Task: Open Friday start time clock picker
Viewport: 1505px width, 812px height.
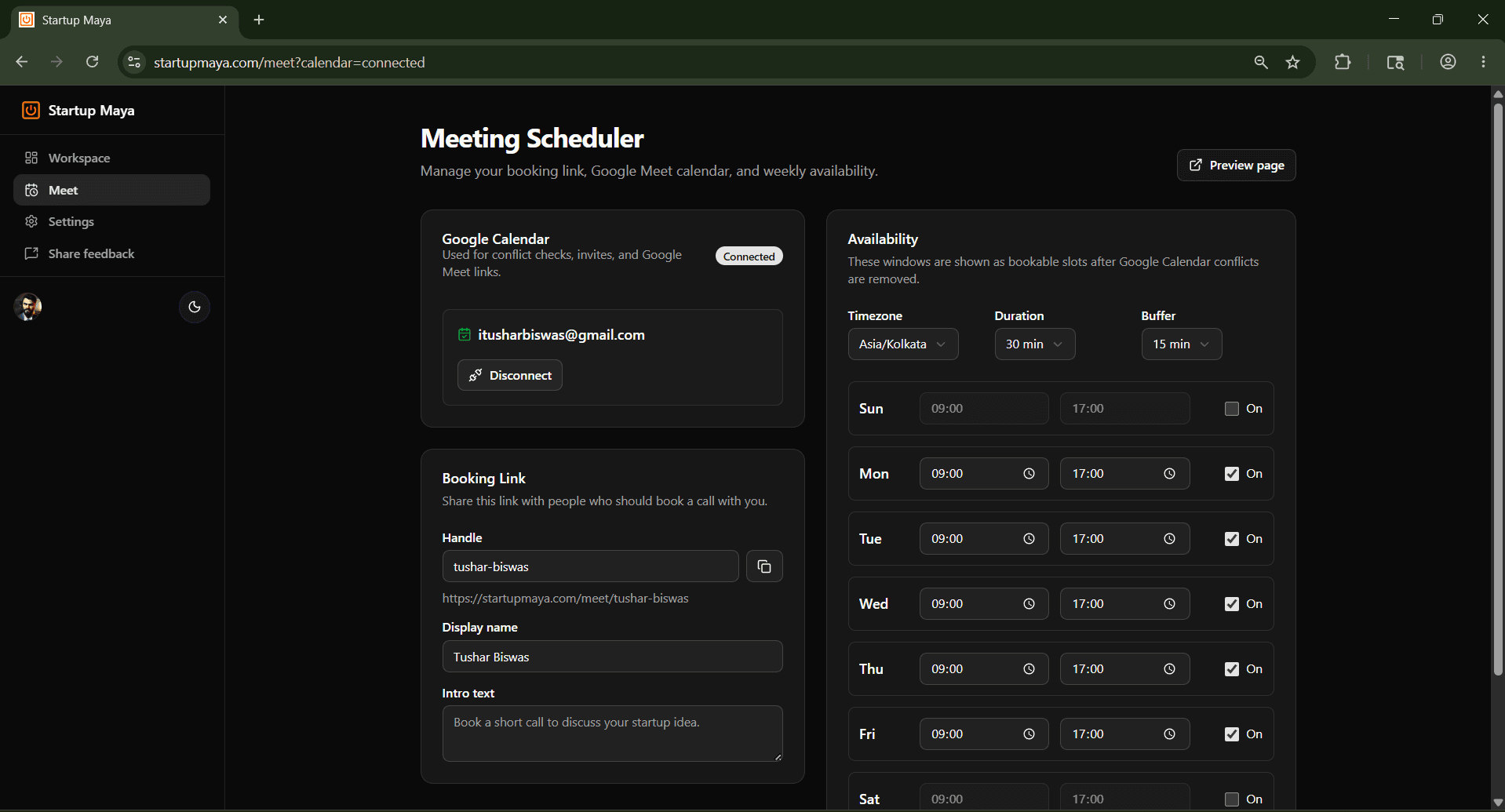Action: (1029, 734)
